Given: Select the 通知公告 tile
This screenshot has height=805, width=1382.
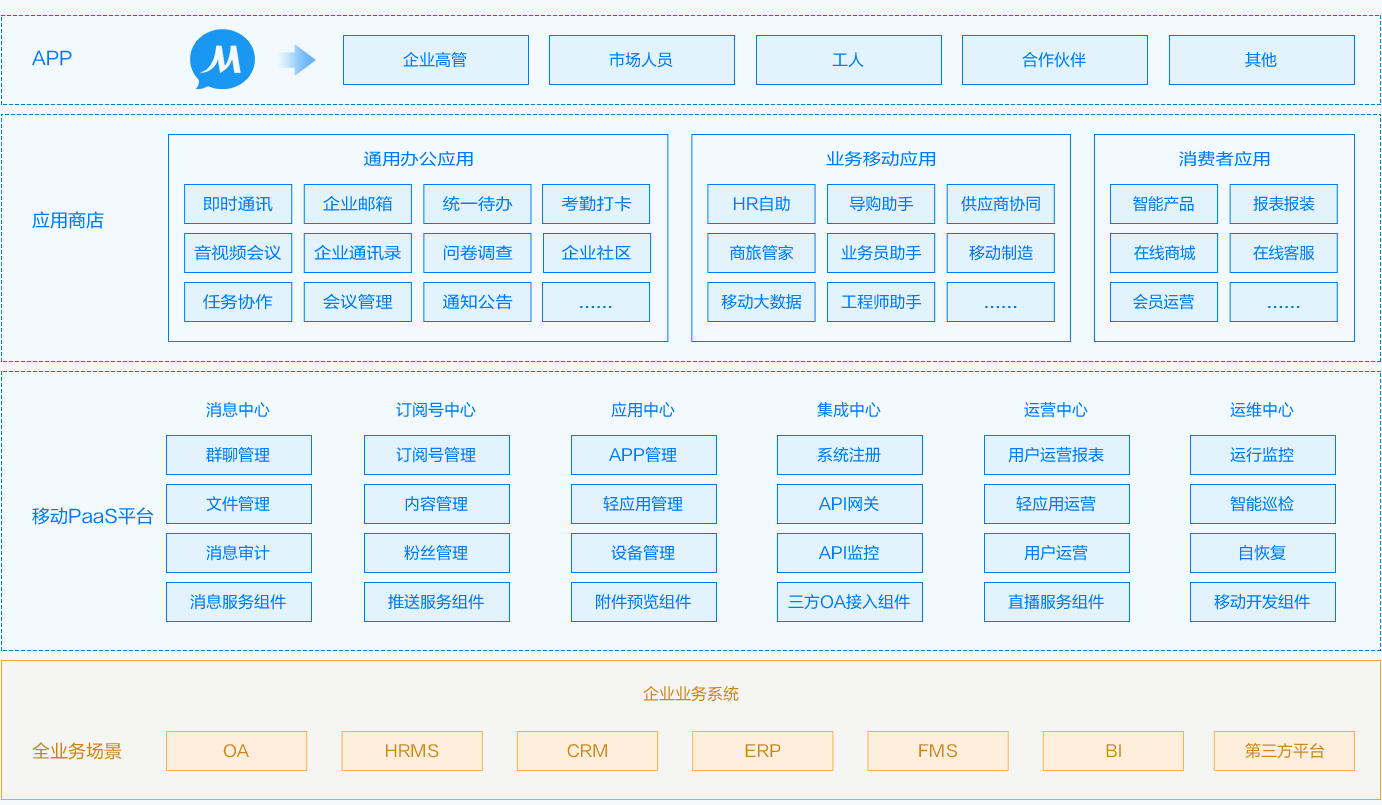Looking at the screenshot, I should [477, 302].
